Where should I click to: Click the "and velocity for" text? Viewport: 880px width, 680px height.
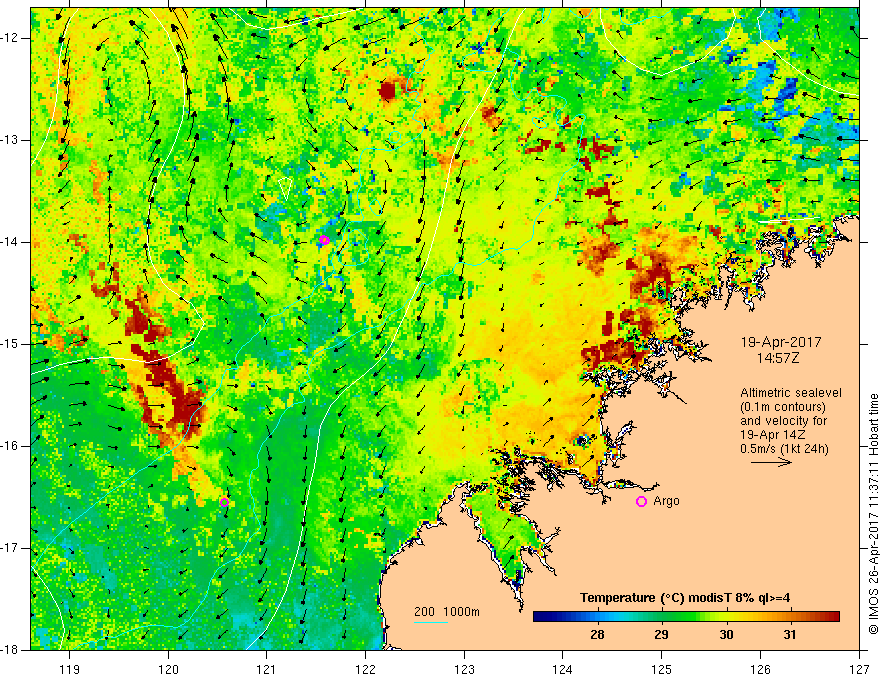click(x=783, y=421)
